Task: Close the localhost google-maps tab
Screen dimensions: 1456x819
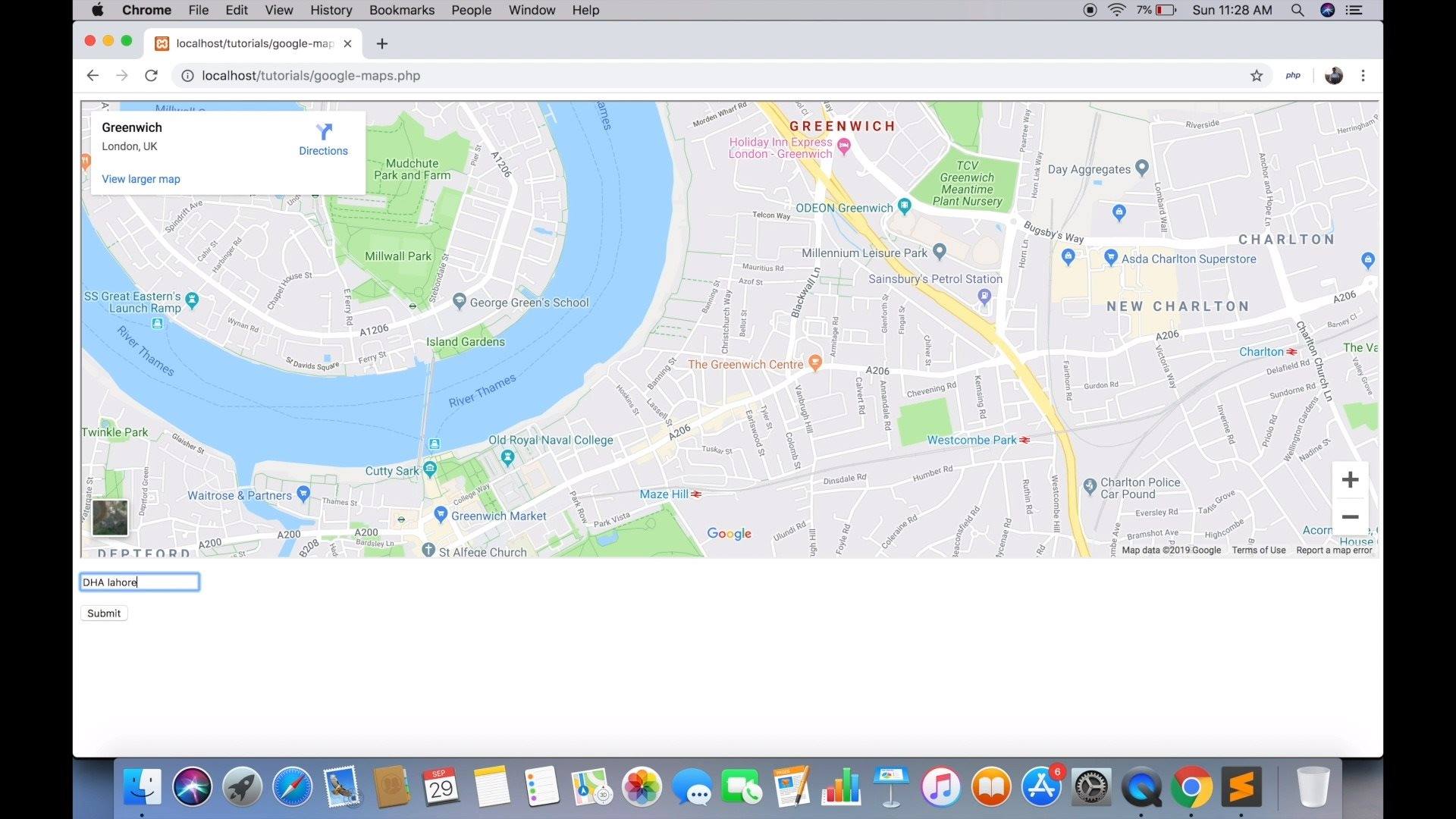Action: [x=347, y=44]
